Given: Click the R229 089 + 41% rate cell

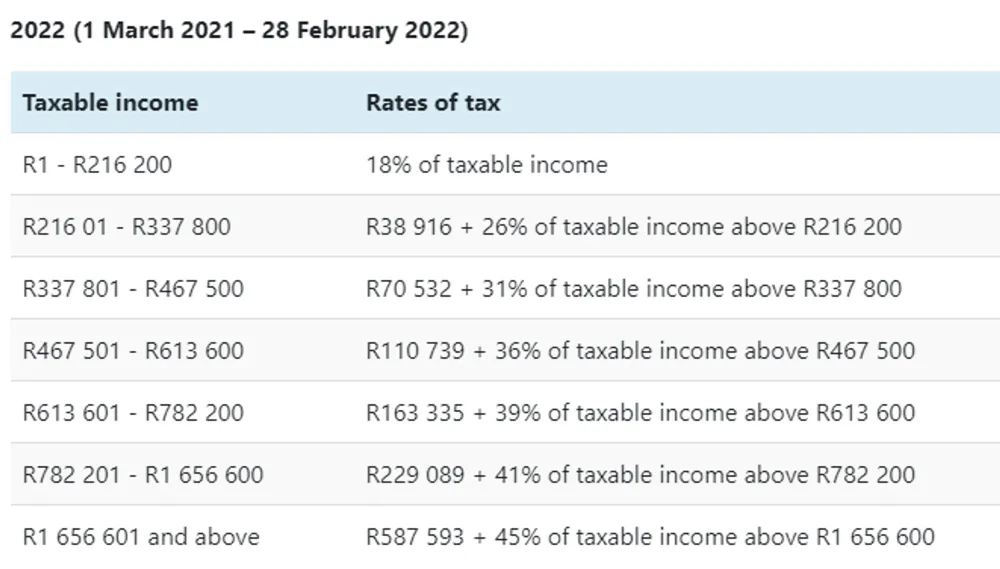Looking at the screenshot, I should (640, 475).
